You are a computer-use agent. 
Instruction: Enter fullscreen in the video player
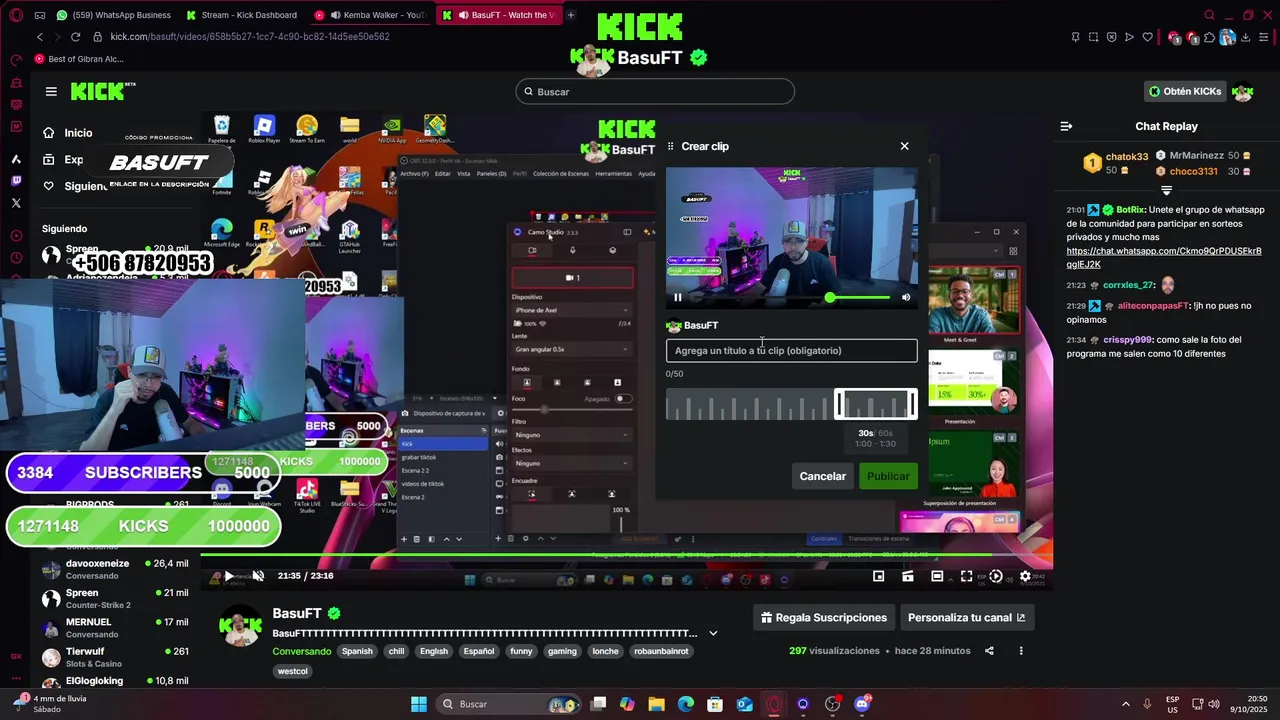pyautogui.click(x=966, y=576)
